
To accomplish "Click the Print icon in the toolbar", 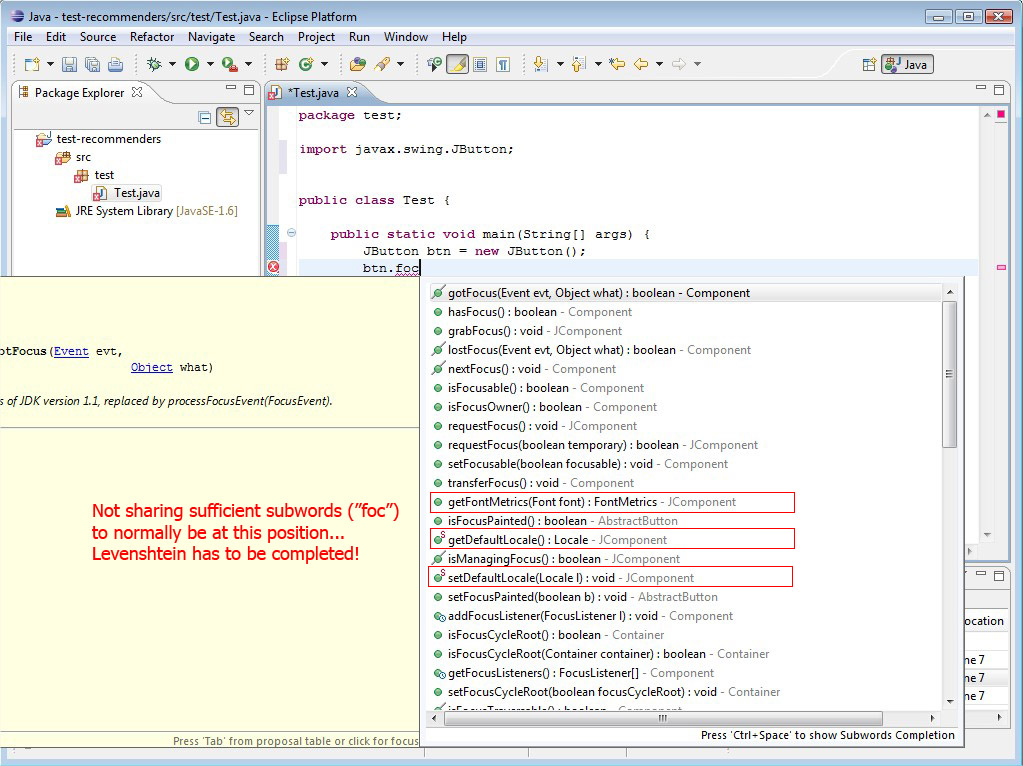I will click(115, 64).
